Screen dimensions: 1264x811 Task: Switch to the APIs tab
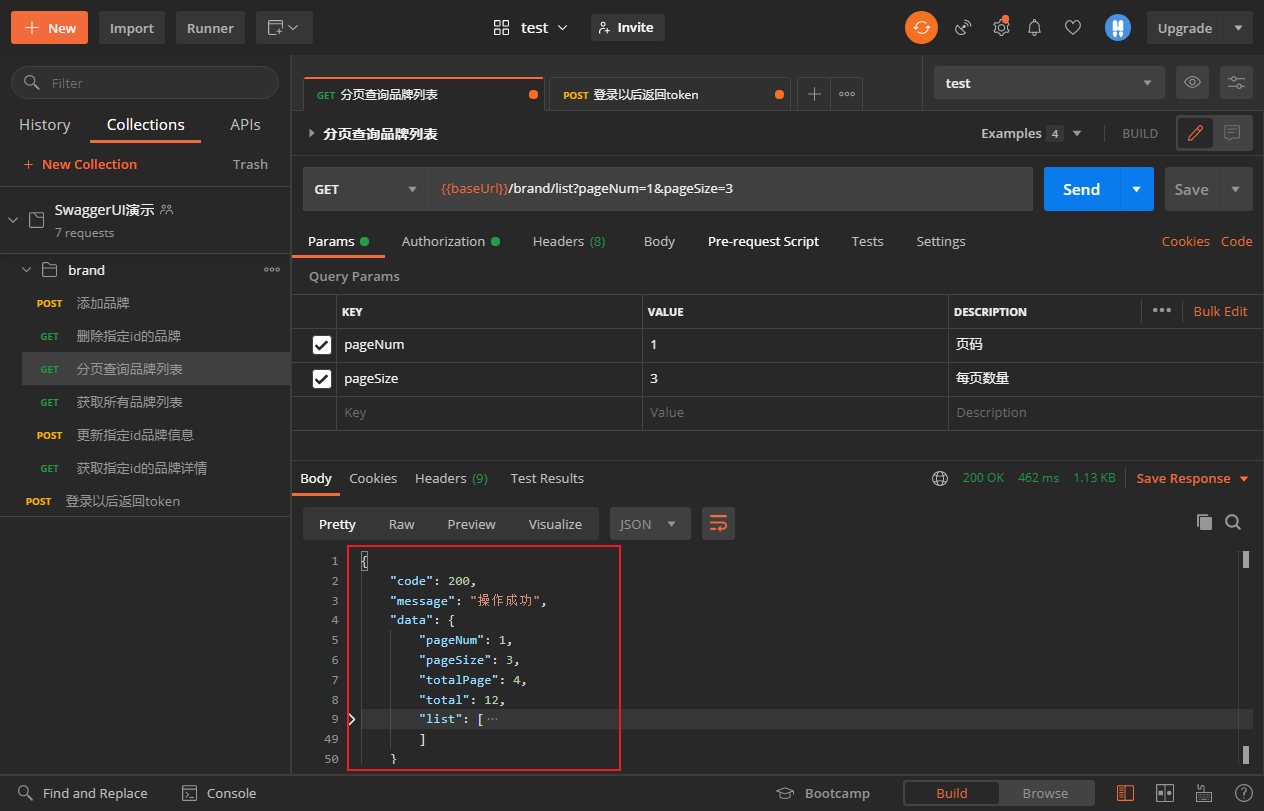[x=245, y=125]
